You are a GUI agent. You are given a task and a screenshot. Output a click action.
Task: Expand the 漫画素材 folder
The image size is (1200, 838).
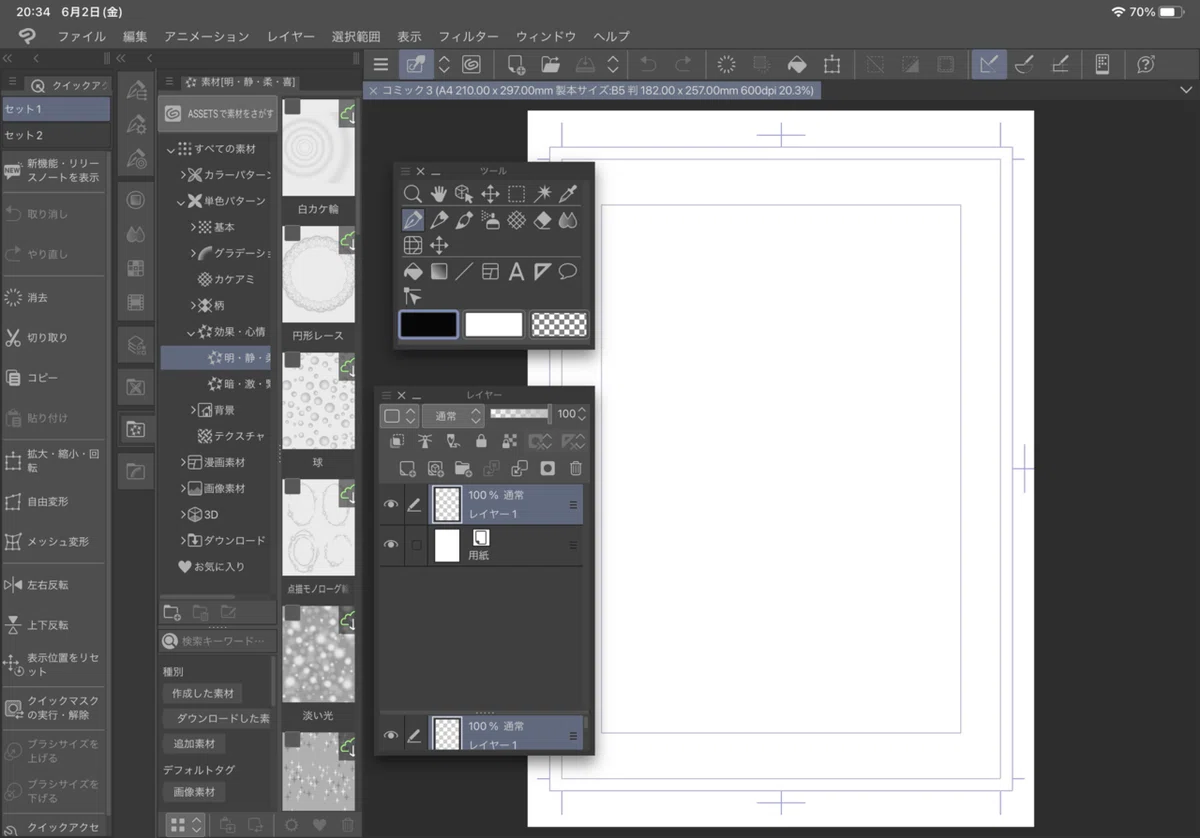[x=183, y=462]
